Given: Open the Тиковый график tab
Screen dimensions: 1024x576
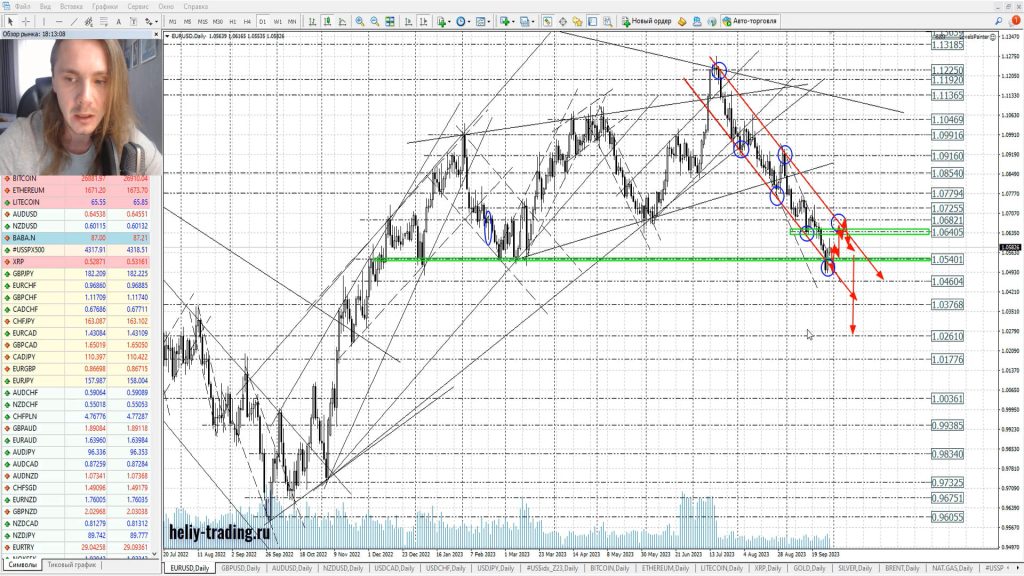Looking at the screenshot, I should (72, 565).
